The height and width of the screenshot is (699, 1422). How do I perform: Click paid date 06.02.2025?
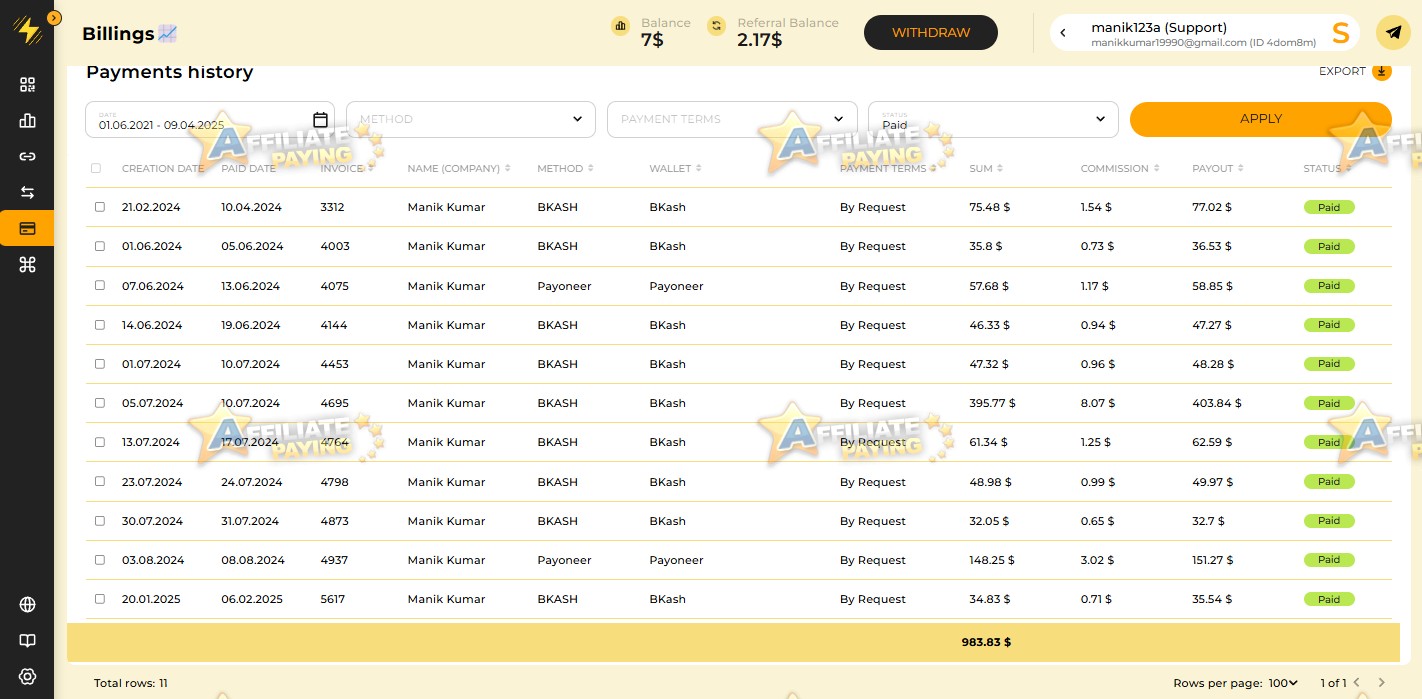pos(252,599)
